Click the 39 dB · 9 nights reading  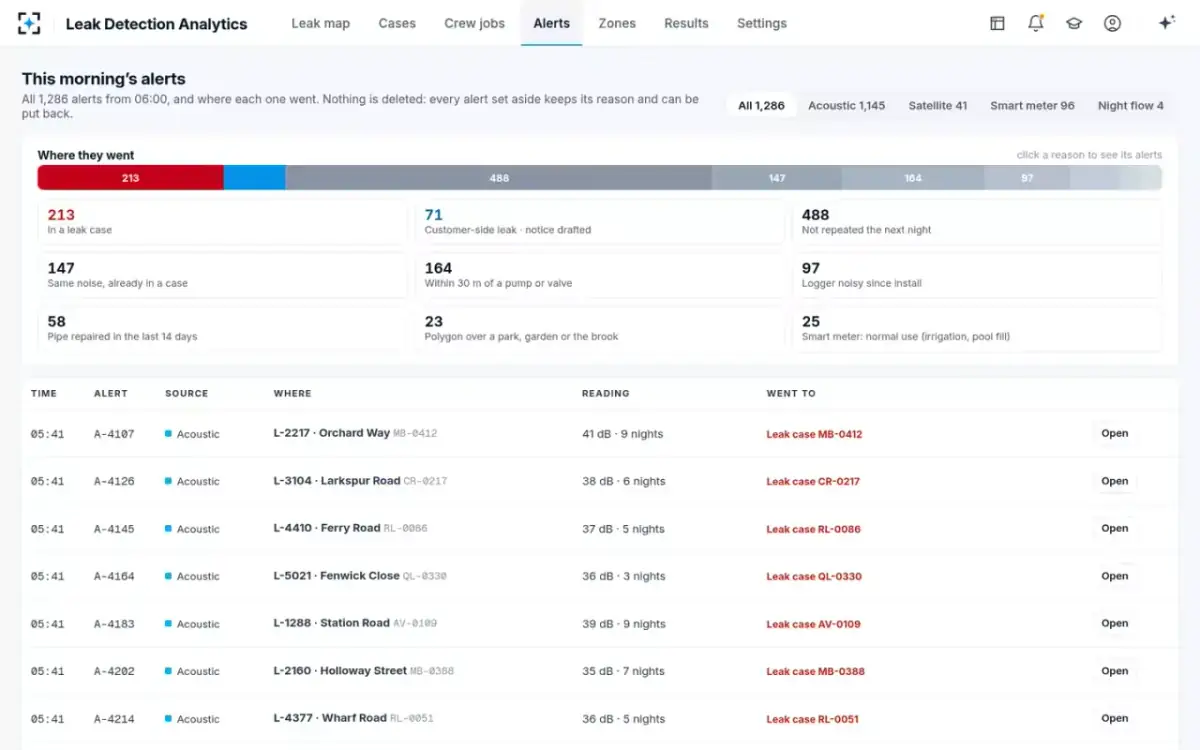coord(624,624)
